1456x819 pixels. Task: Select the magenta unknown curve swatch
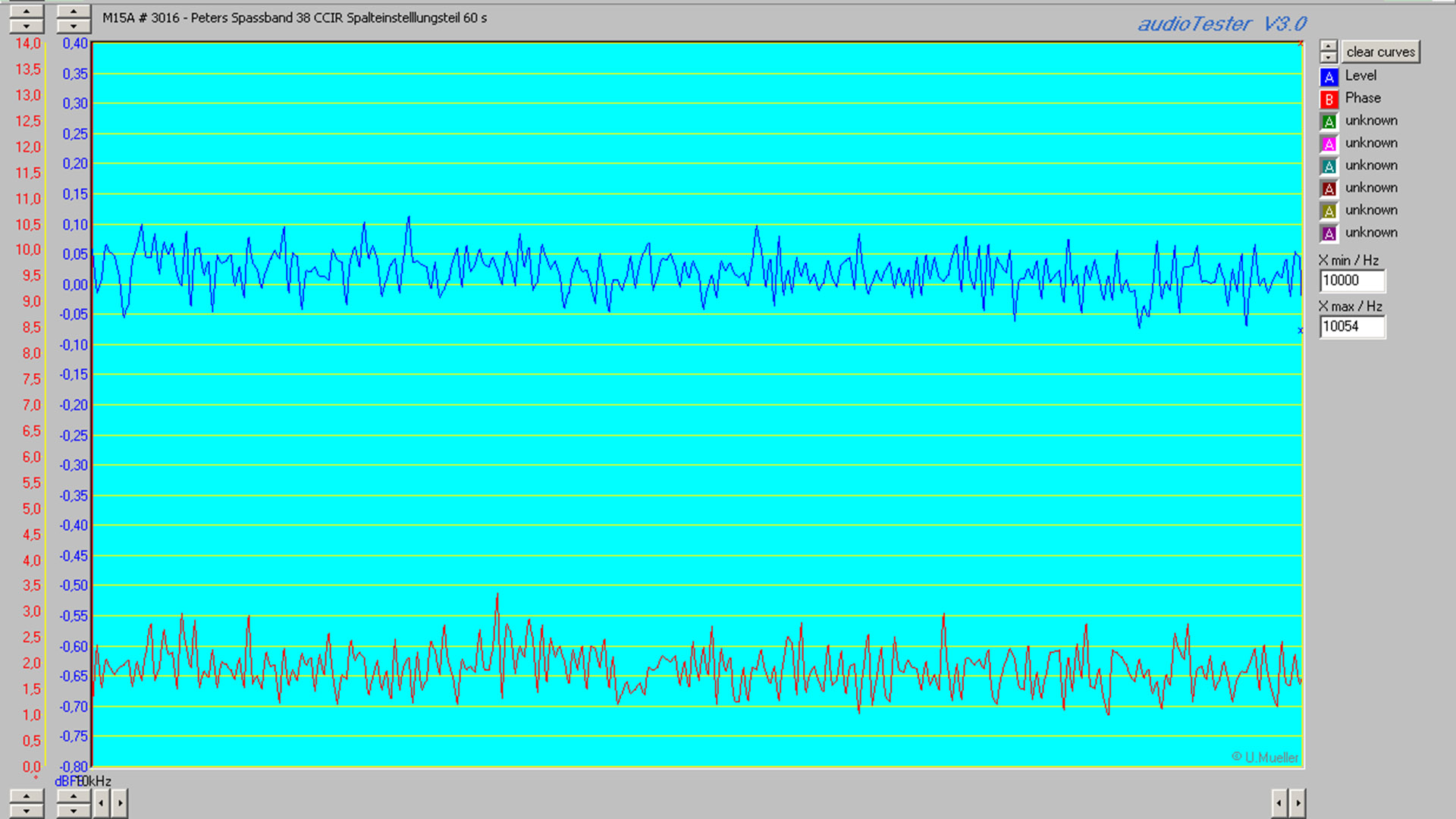tap(1329, 144)
